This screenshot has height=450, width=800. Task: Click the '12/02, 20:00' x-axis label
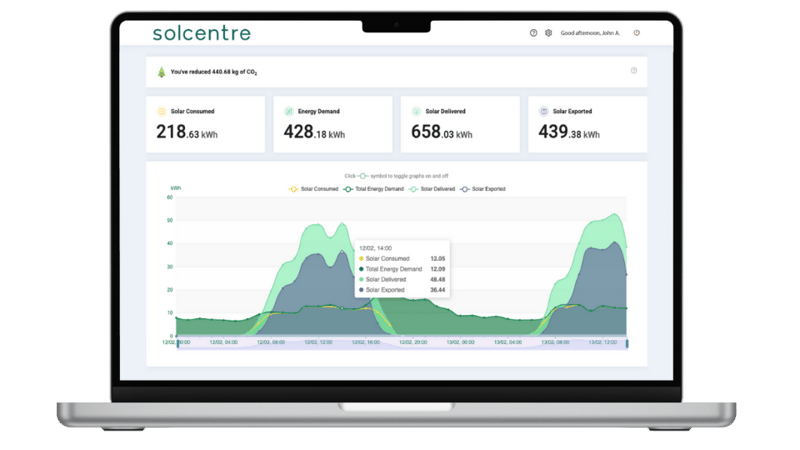413,342
